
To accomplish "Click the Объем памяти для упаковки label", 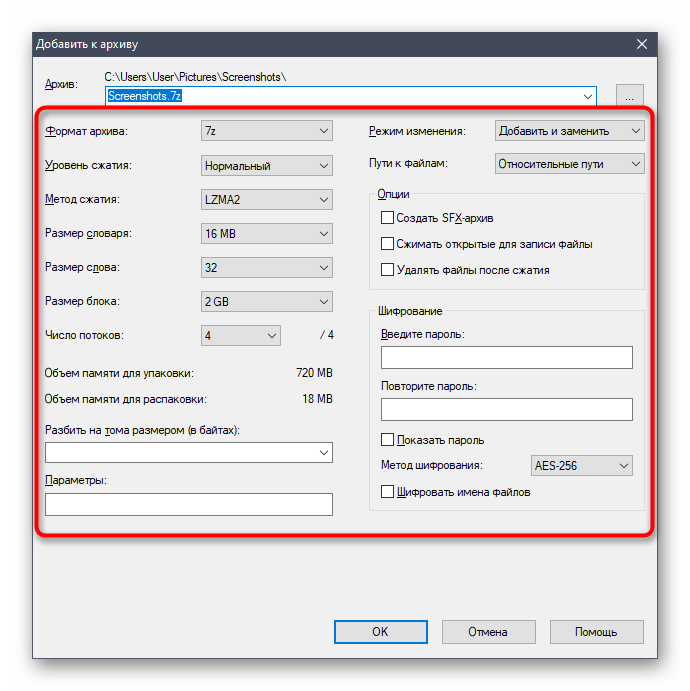I will tap(119, 373).
